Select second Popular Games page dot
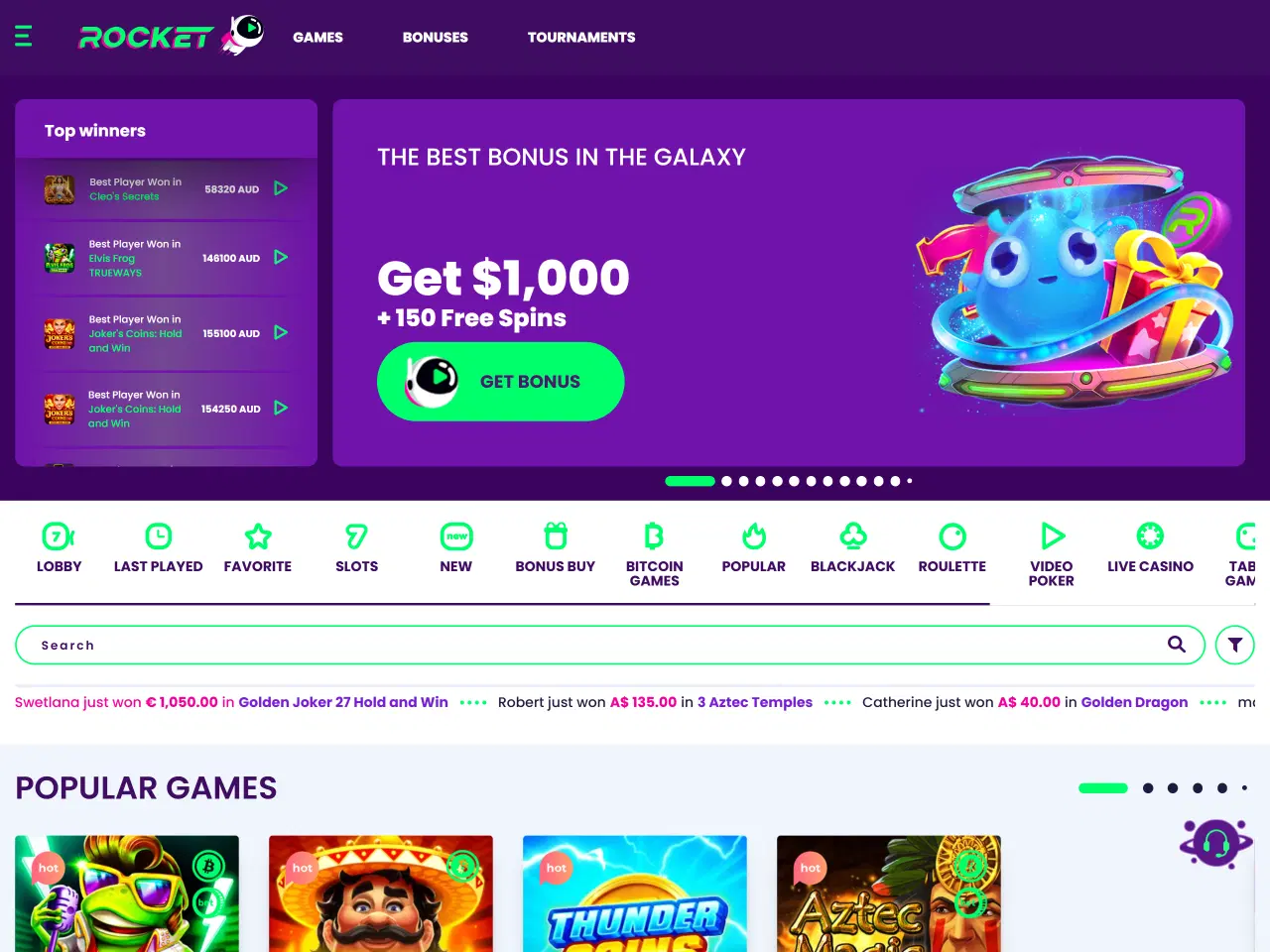 [1148, 788]
